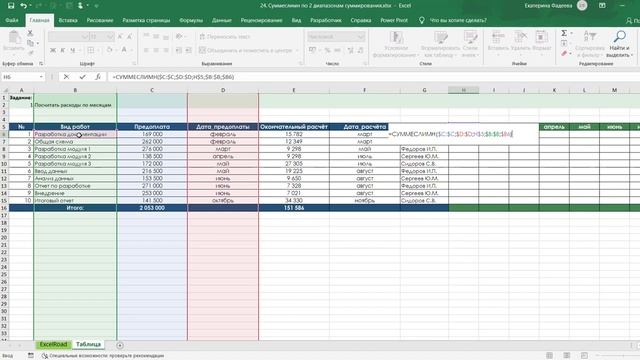The width and height of the screenshot is (640, 360).
Task: Open Найти и выделить menu
Action: pos(619,44)
